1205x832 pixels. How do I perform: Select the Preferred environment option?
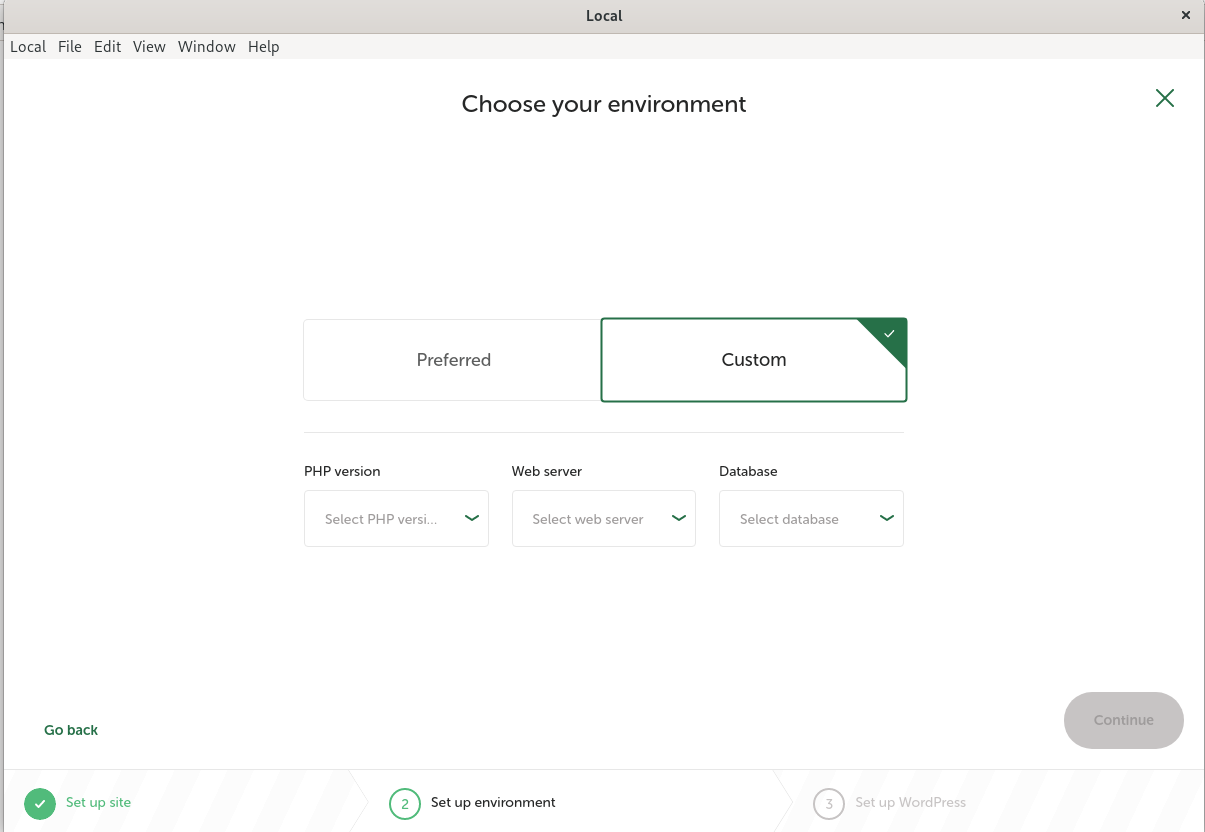pyautogui.click(x=453, y=360)
